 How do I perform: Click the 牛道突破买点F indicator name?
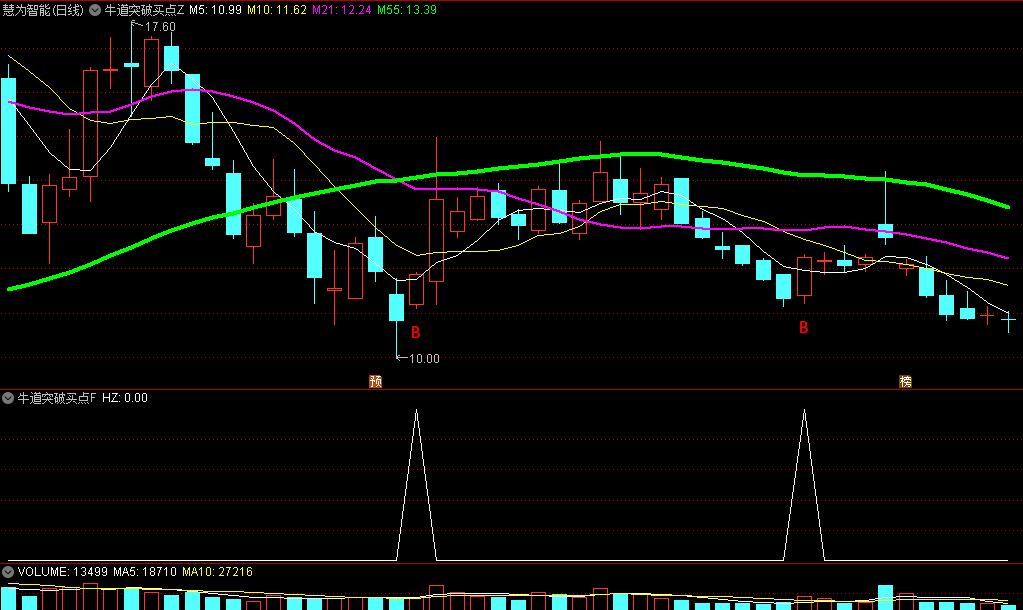pyautogui.click(x=57, y=398)
